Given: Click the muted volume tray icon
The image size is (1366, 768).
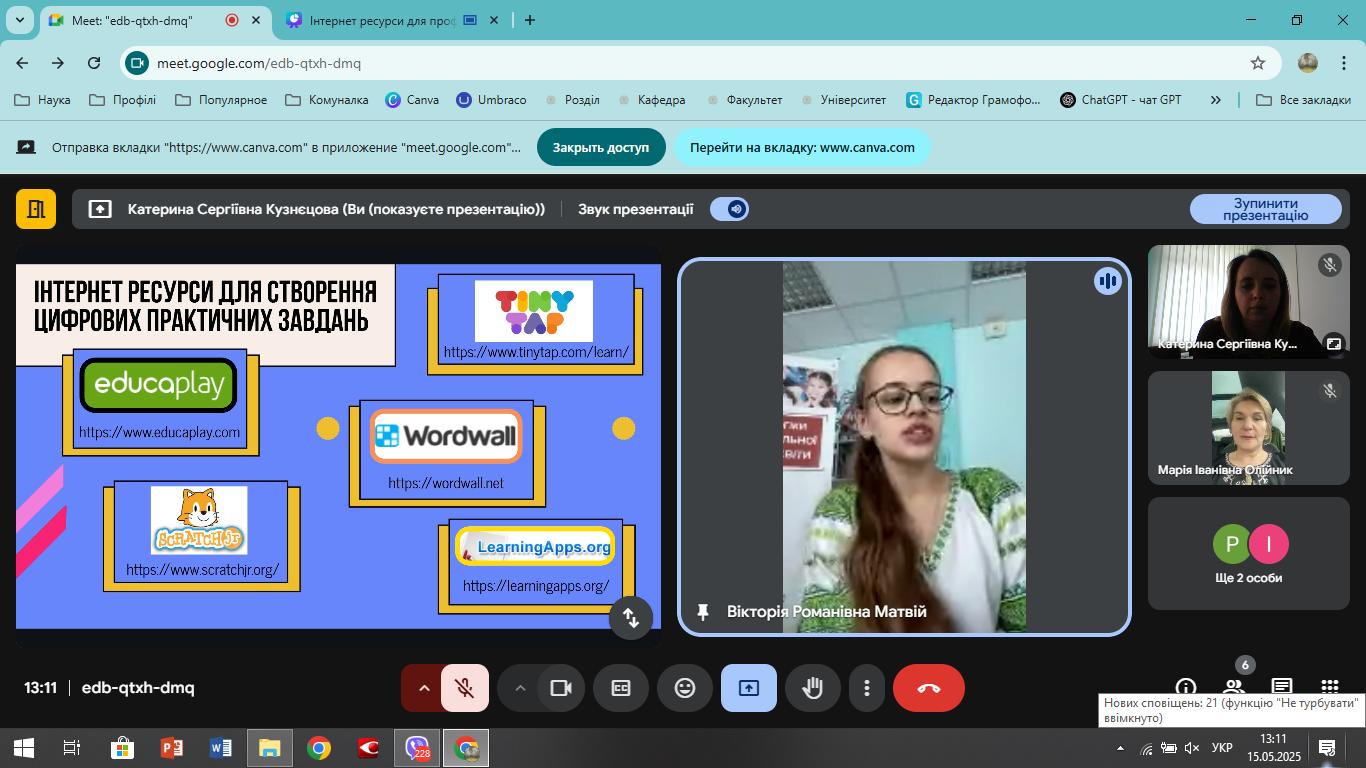Looking at the screenshot, I should pyautogui.click(x=1191, y=748).
